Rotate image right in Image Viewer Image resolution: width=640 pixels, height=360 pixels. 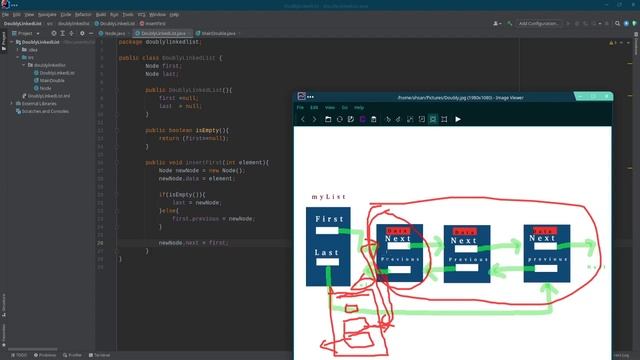(x=398, y=119)
